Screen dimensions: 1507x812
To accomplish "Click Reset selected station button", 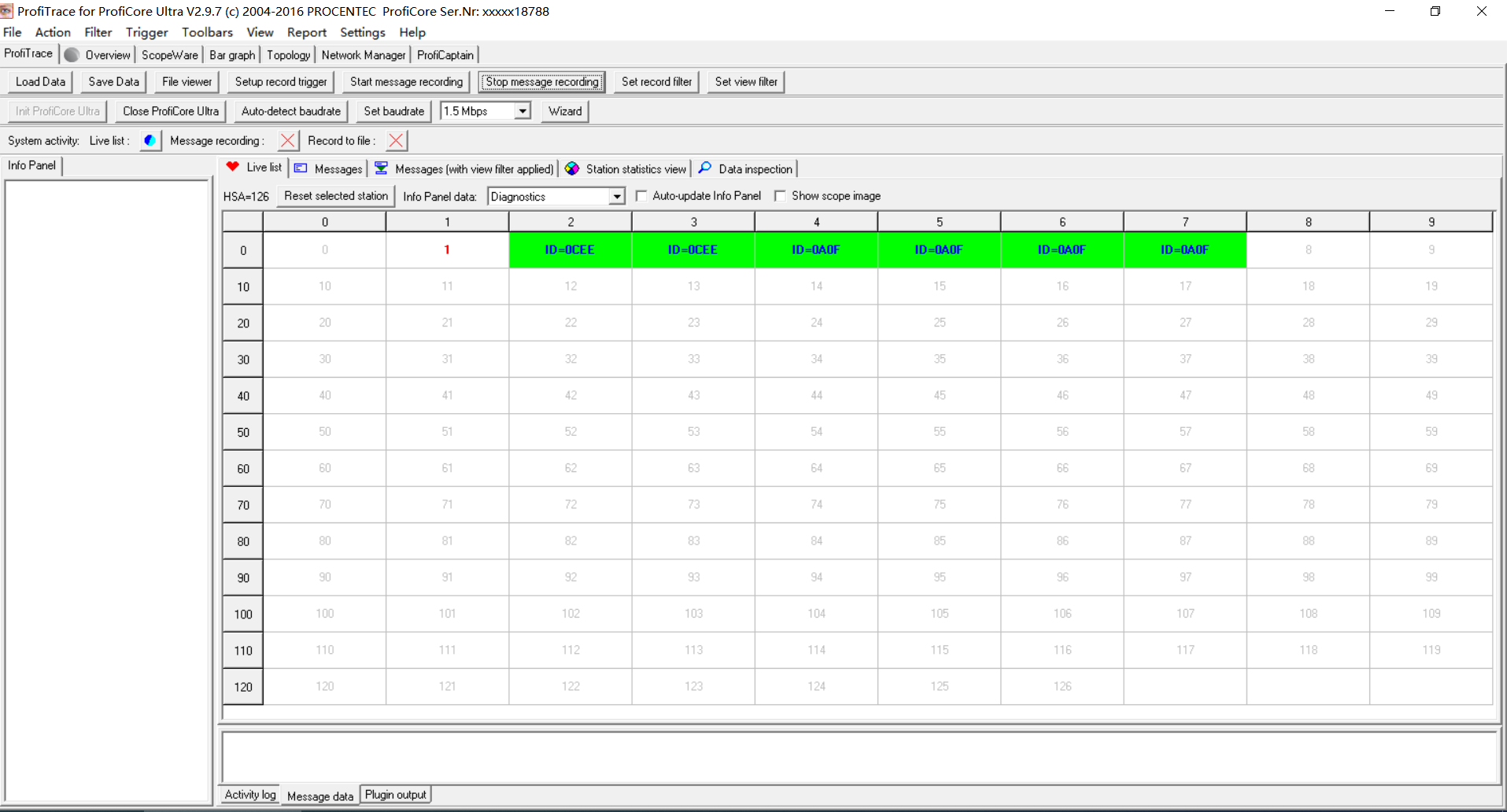I will pos(336,196).
